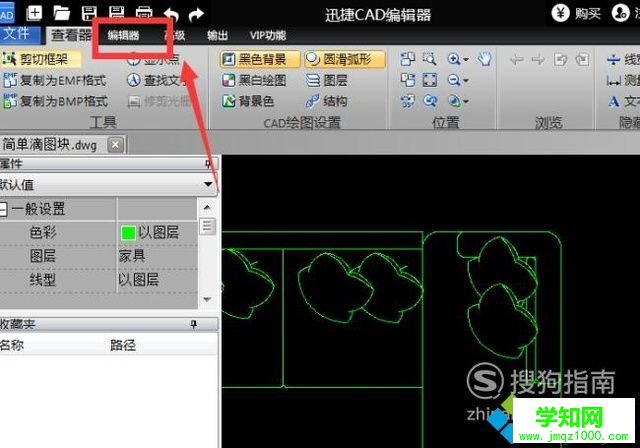Click the 查找文字 tool
This screenshot has height=448, width=640.
(x=158, y=80)
